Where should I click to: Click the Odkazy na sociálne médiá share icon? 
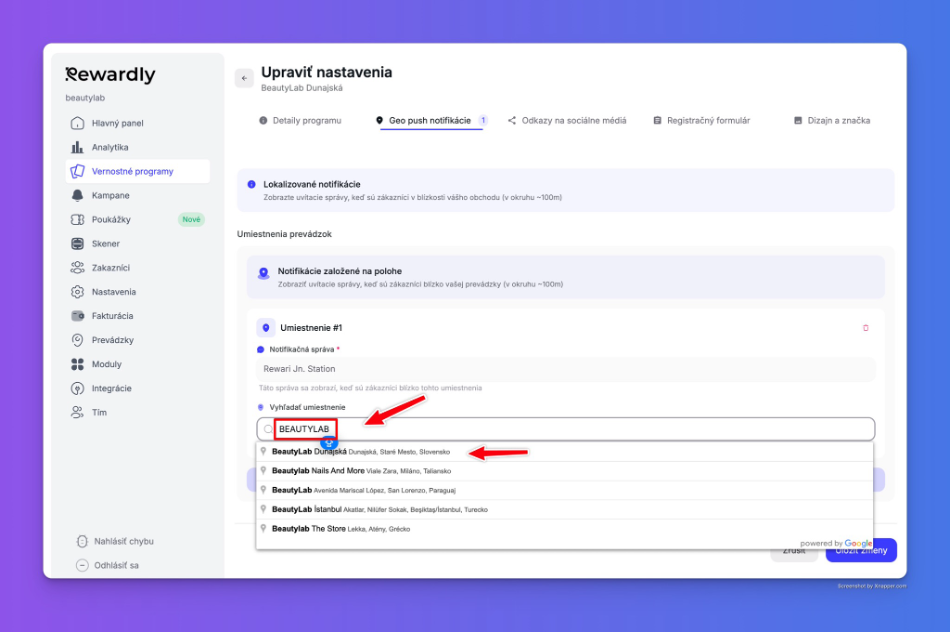pos(512,121)
